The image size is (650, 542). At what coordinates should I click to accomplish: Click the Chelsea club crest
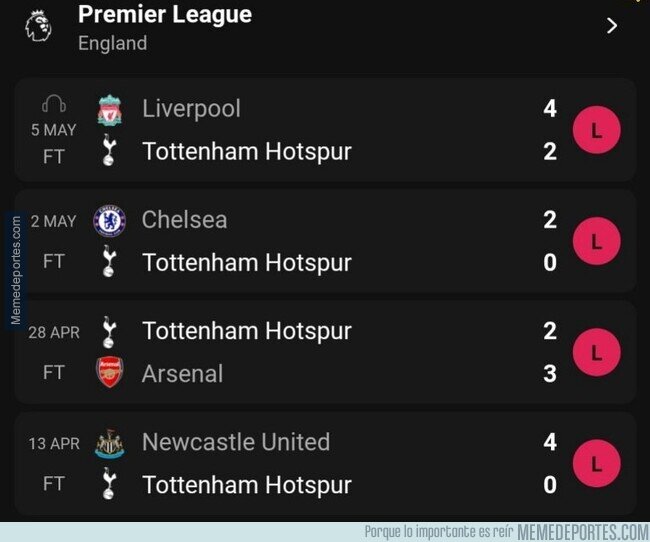coord(109,220)
